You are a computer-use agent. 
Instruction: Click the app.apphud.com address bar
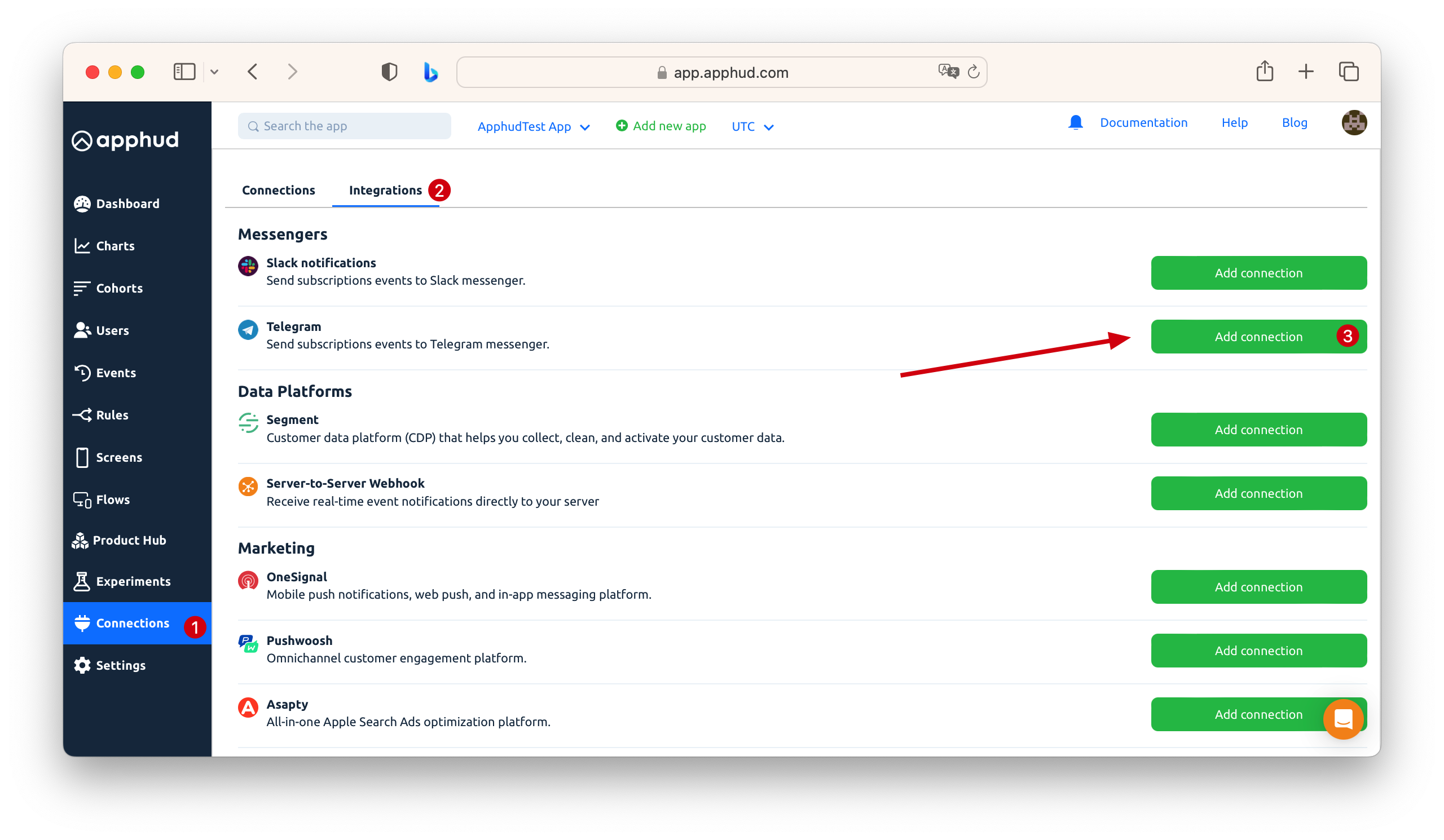click(x=721, y=72)
